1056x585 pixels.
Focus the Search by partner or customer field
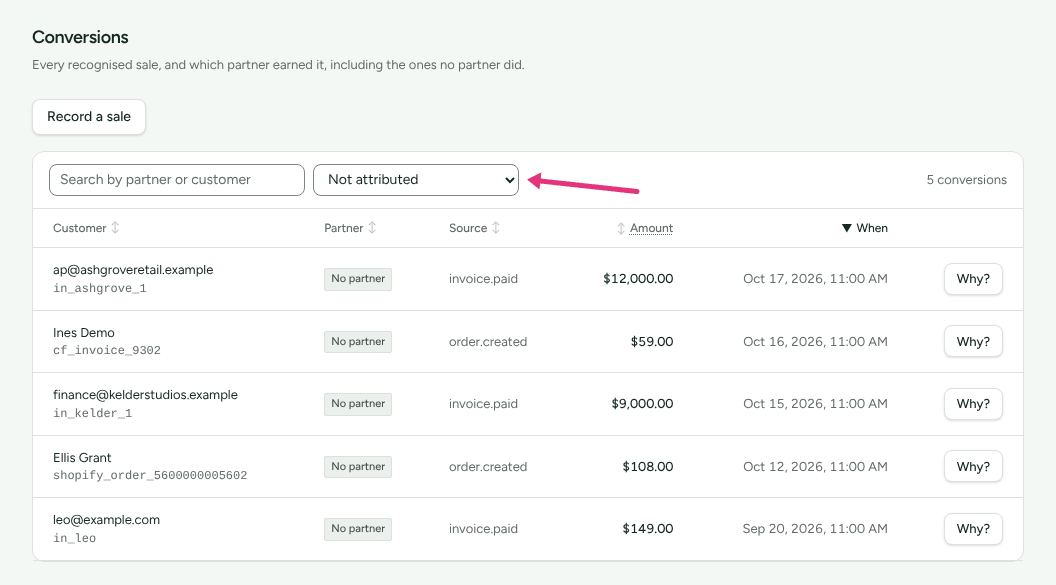(x=176, y=180)
